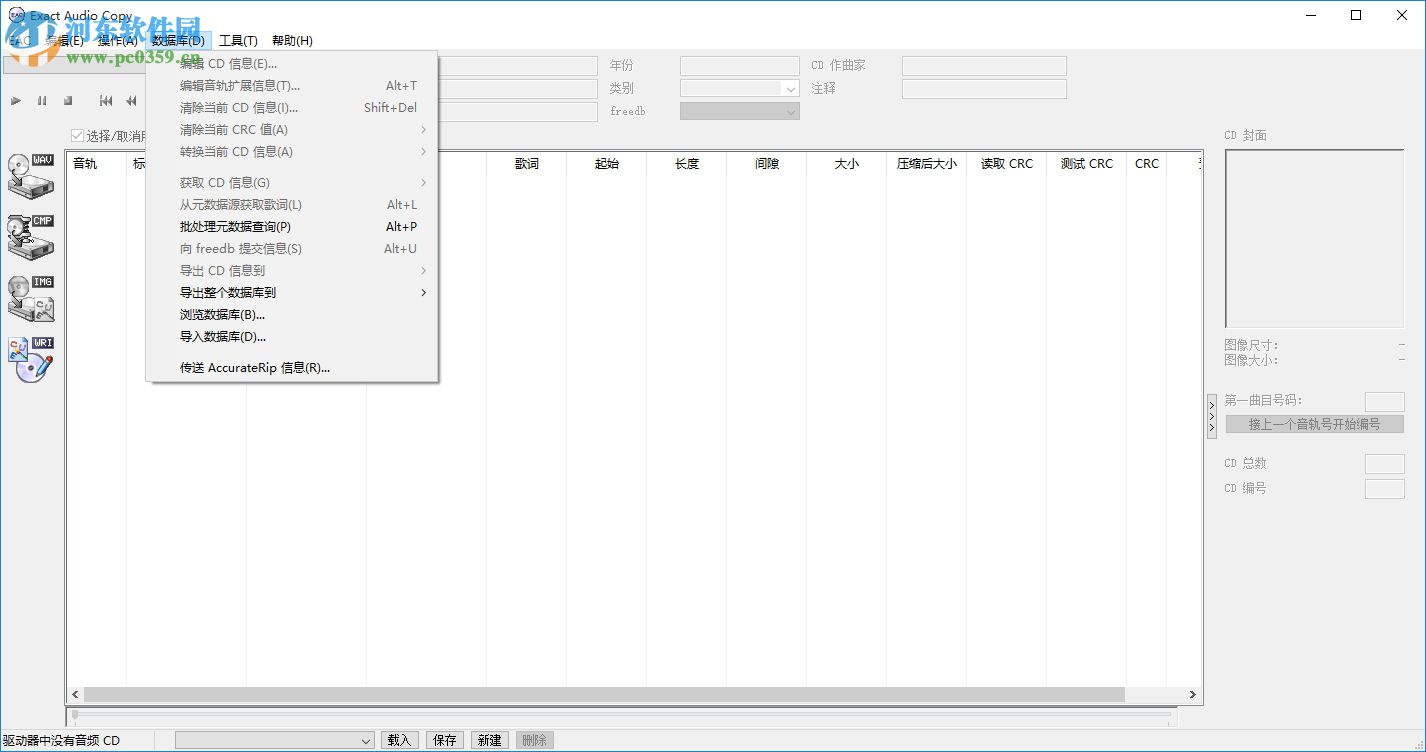Image resolution: width=1426 pixels, height=752 pixels.
Task: Click the Play icon in playback toolbar
Action: pos(16,100)
